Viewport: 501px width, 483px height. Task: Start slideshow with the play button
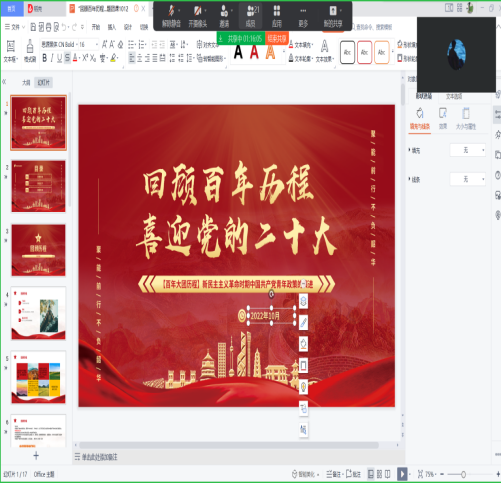coord(402,474)
